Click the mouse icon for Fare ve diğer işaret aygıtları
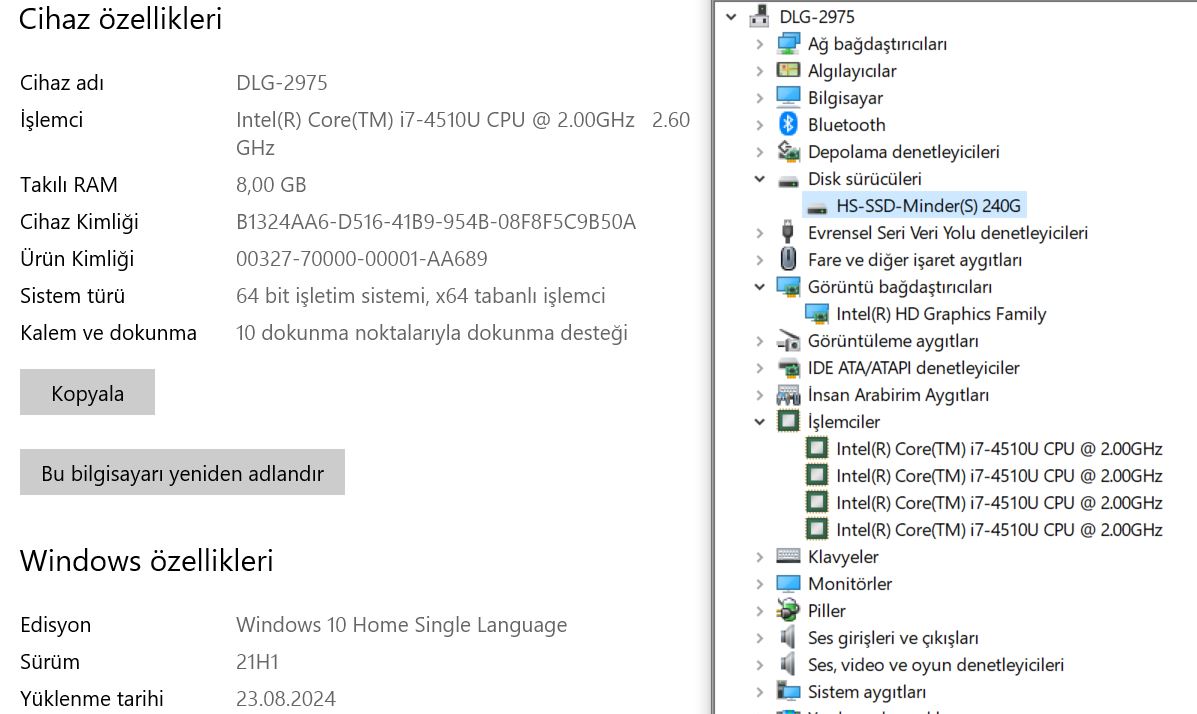1197x714 pixels. click(x=788, y=259)
